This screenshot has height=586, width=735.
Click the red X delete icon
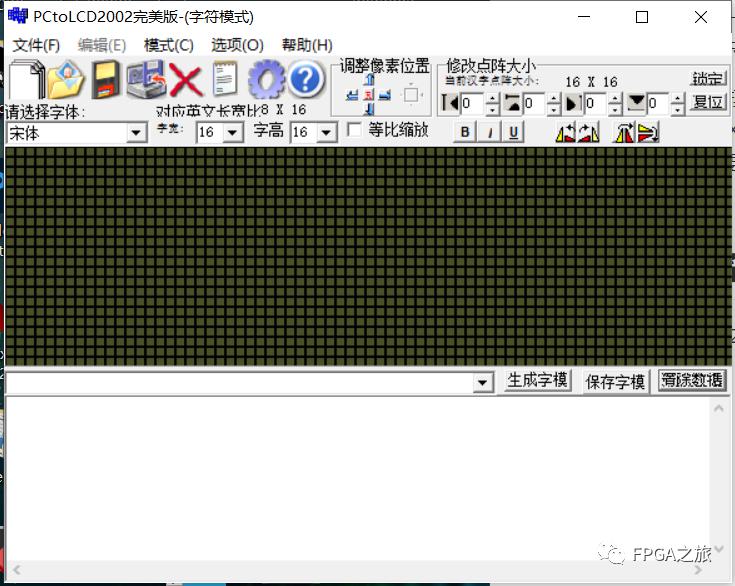pos(186,80)
